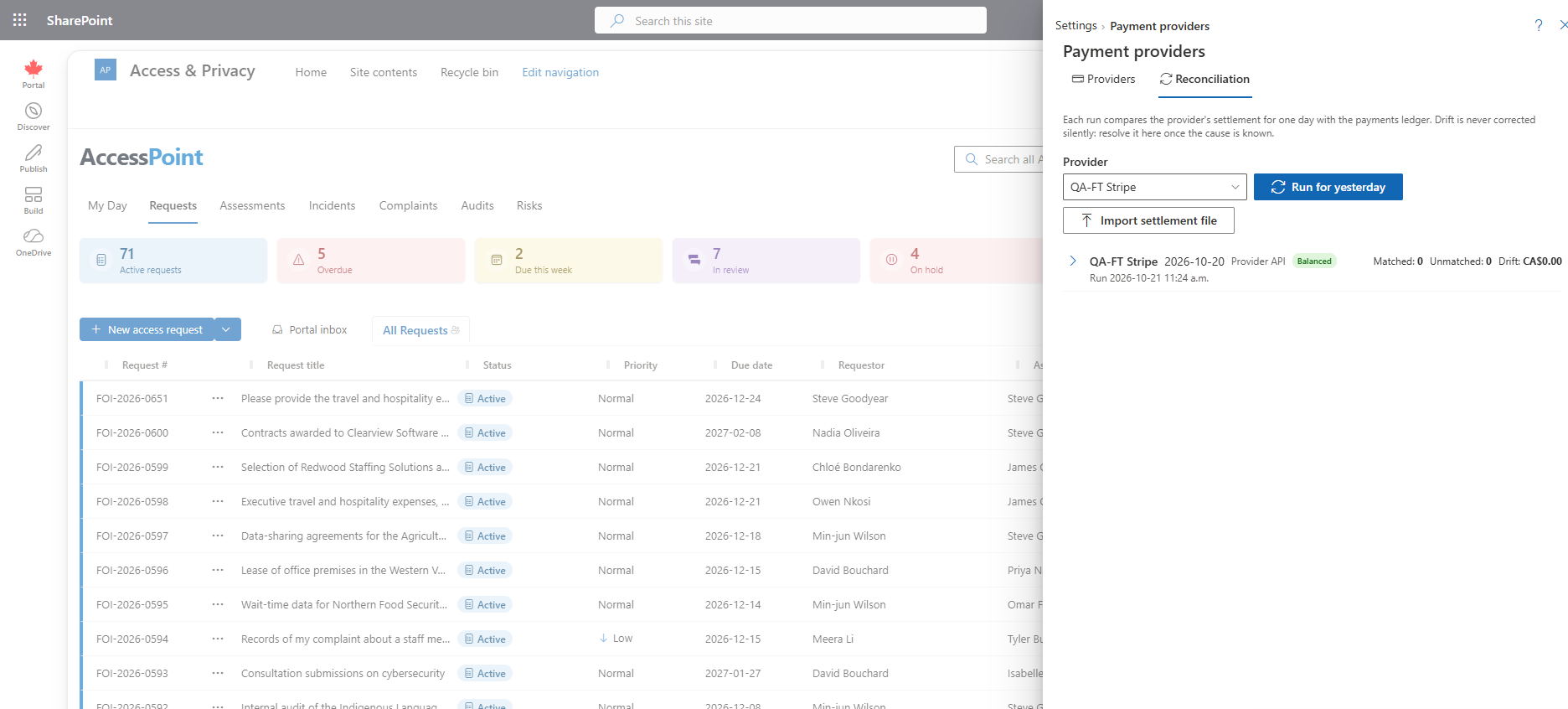The image size is (1568, 709).
Task: Sort by the Request title column header
Action: click(x=296, y=365)
